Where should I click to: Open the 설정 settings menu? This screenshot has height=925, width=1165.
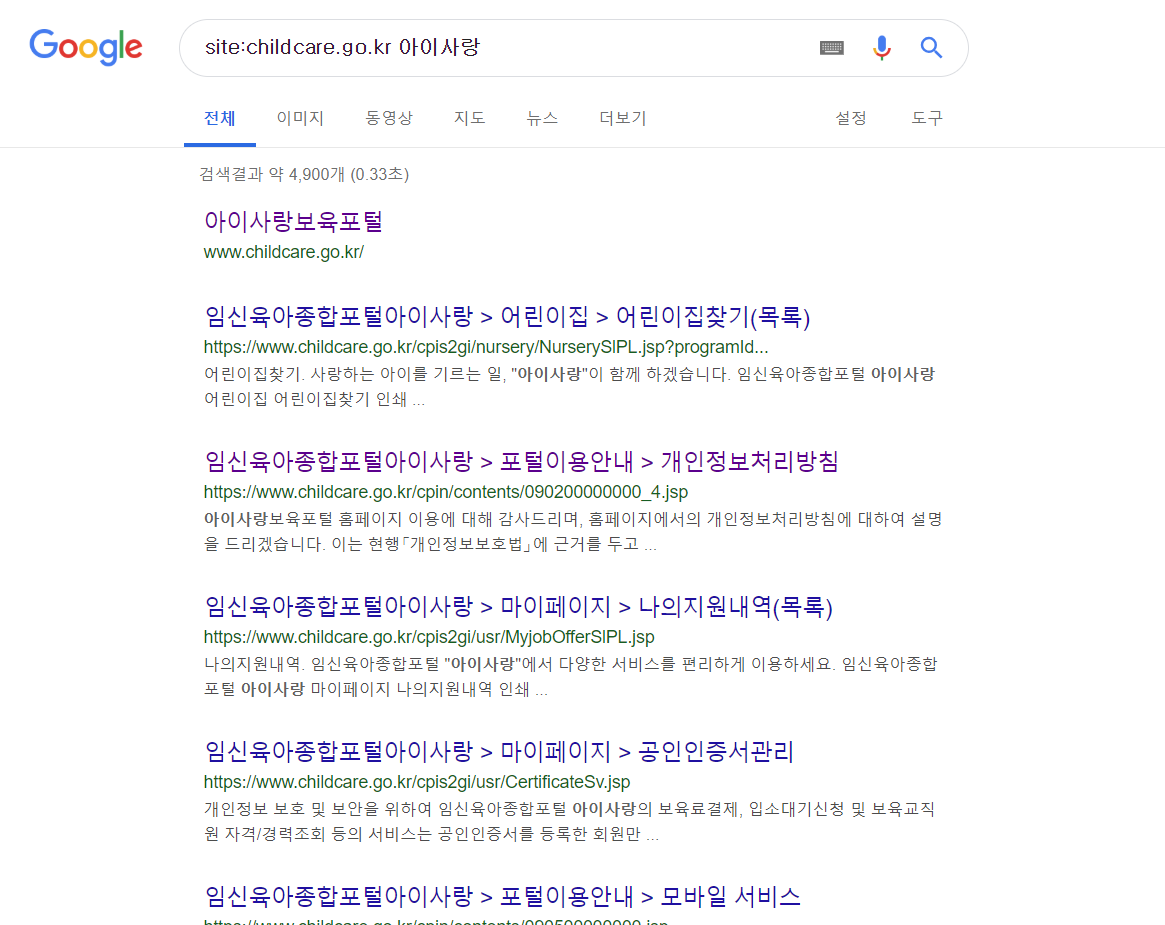pyautogui.click(x=851, y=118)
